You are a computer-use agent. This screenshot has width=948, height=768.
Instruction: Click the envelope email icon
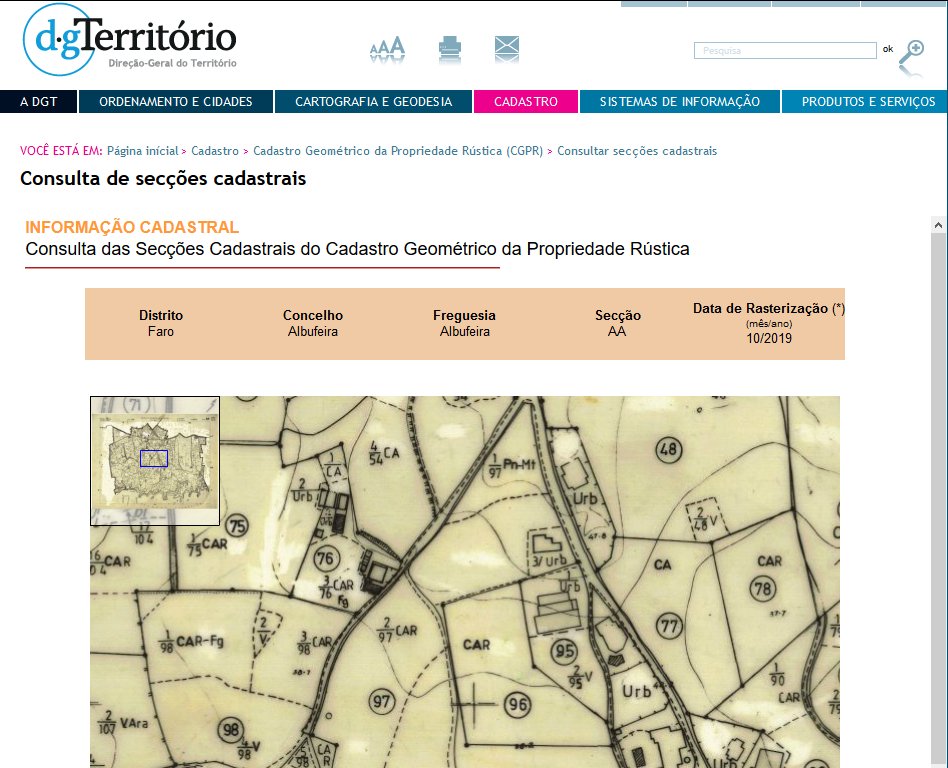pos(507,47)
